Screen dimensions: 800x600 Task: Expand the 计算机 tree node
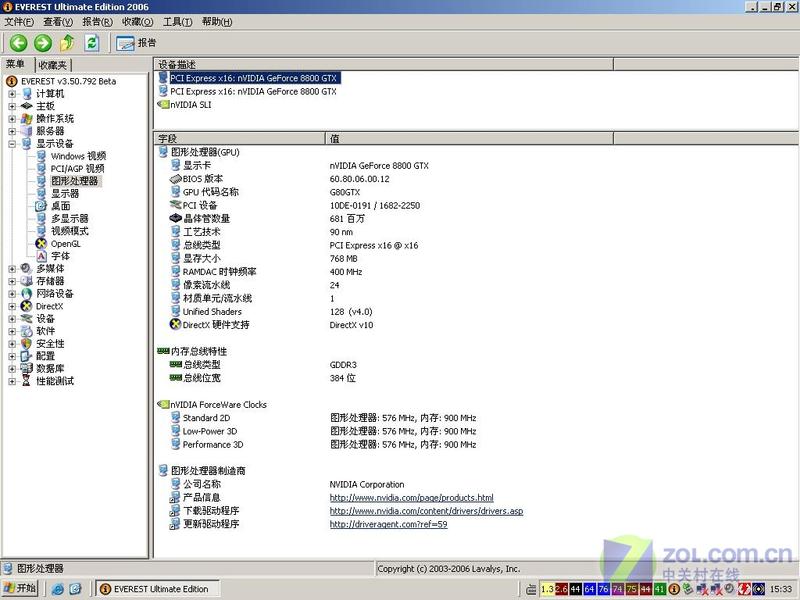click(x=12, y=94)
